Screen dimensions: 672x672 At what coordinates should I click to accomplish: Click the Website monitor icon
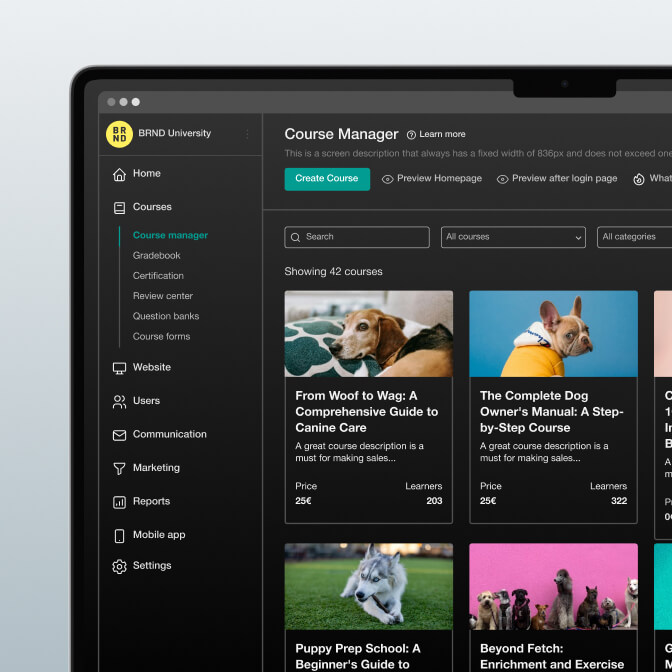pyautogui.click(x=120, y=368)
